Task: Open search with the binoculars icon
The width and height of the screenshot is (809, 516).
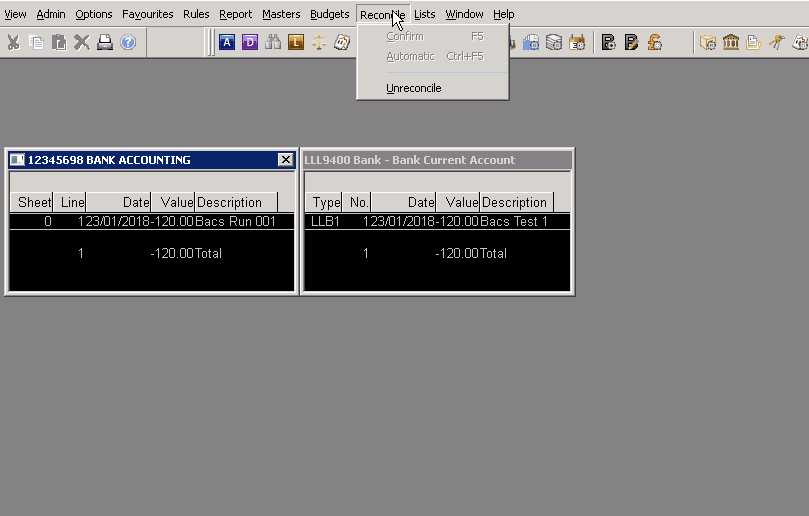Action: click(x=273, y=42)
